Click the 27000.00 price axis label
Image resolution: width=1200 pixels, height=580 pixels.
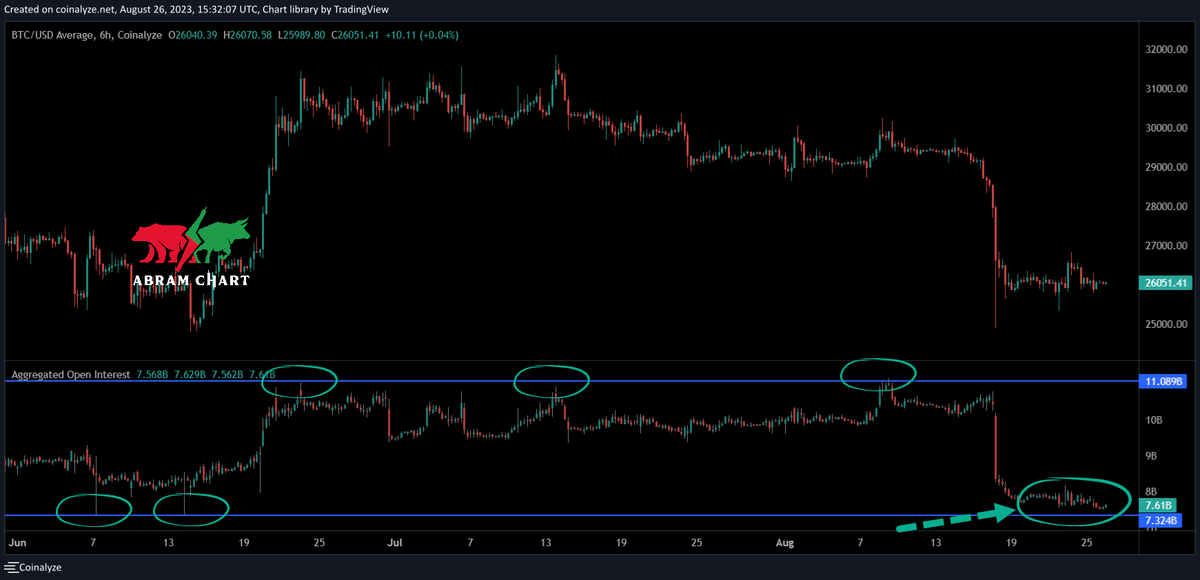(x=1166, y=246)
